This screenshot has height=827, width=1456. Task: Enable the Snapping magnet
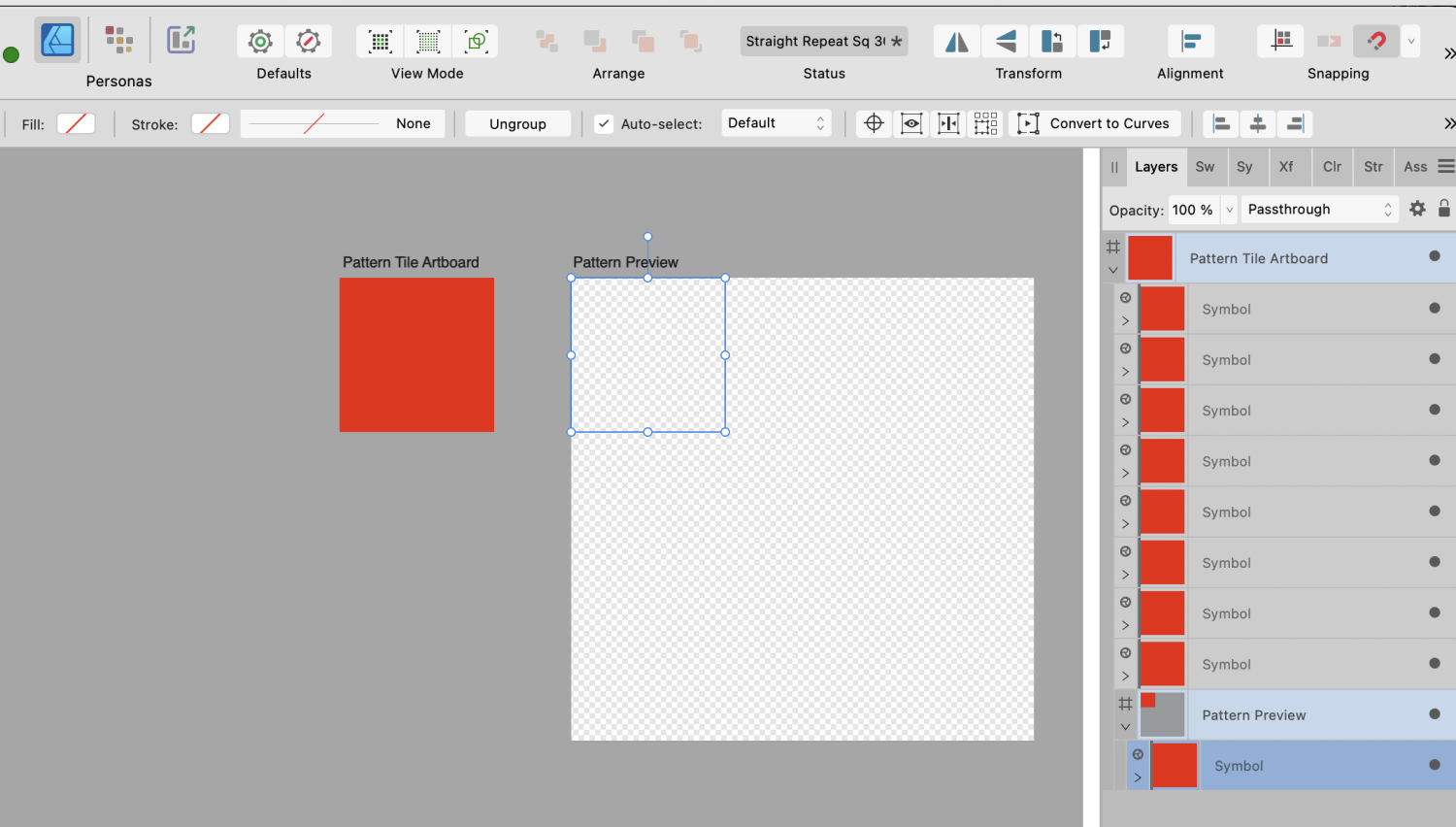pos(1376,41)
